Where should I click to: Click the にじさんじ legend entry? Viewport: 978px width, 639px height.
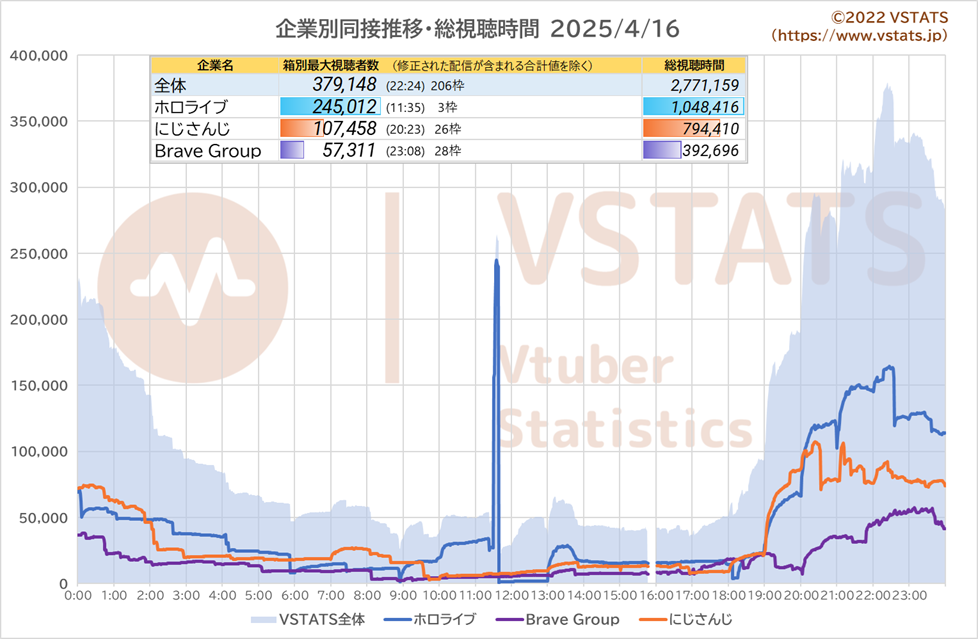[685, 619]
